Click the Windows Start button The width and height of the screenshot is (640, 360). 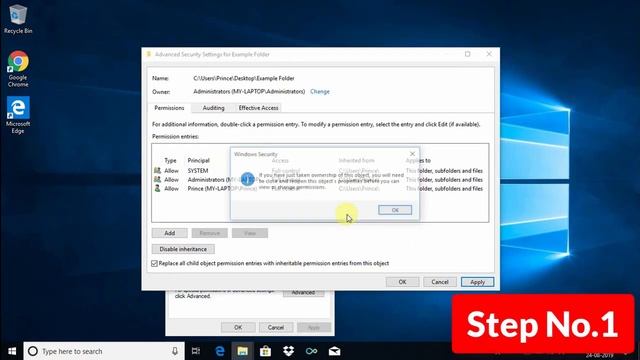(12, 351)
